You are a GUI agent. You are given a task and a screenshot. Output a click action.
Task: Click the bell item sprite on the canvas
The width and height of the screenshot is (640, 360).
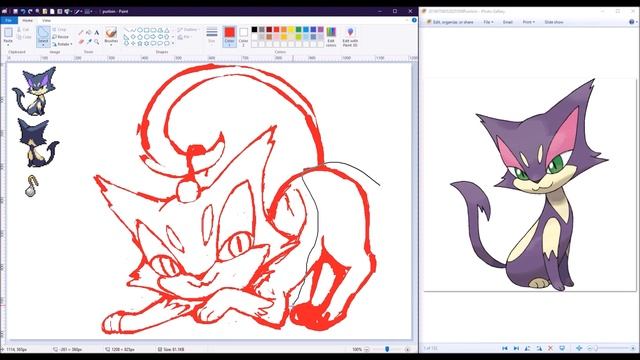coord(31,186)
